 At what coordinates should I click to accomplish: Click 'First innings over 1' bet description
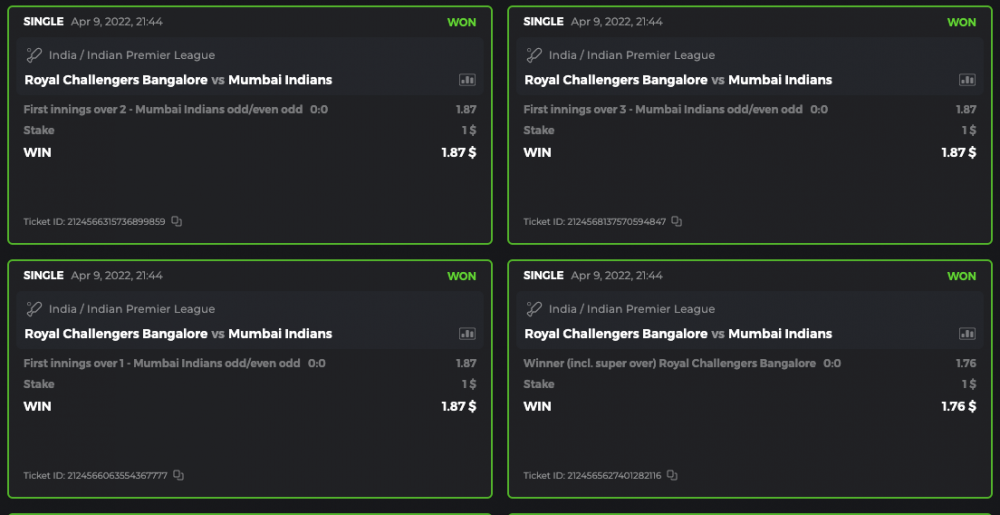coord(162,363)
